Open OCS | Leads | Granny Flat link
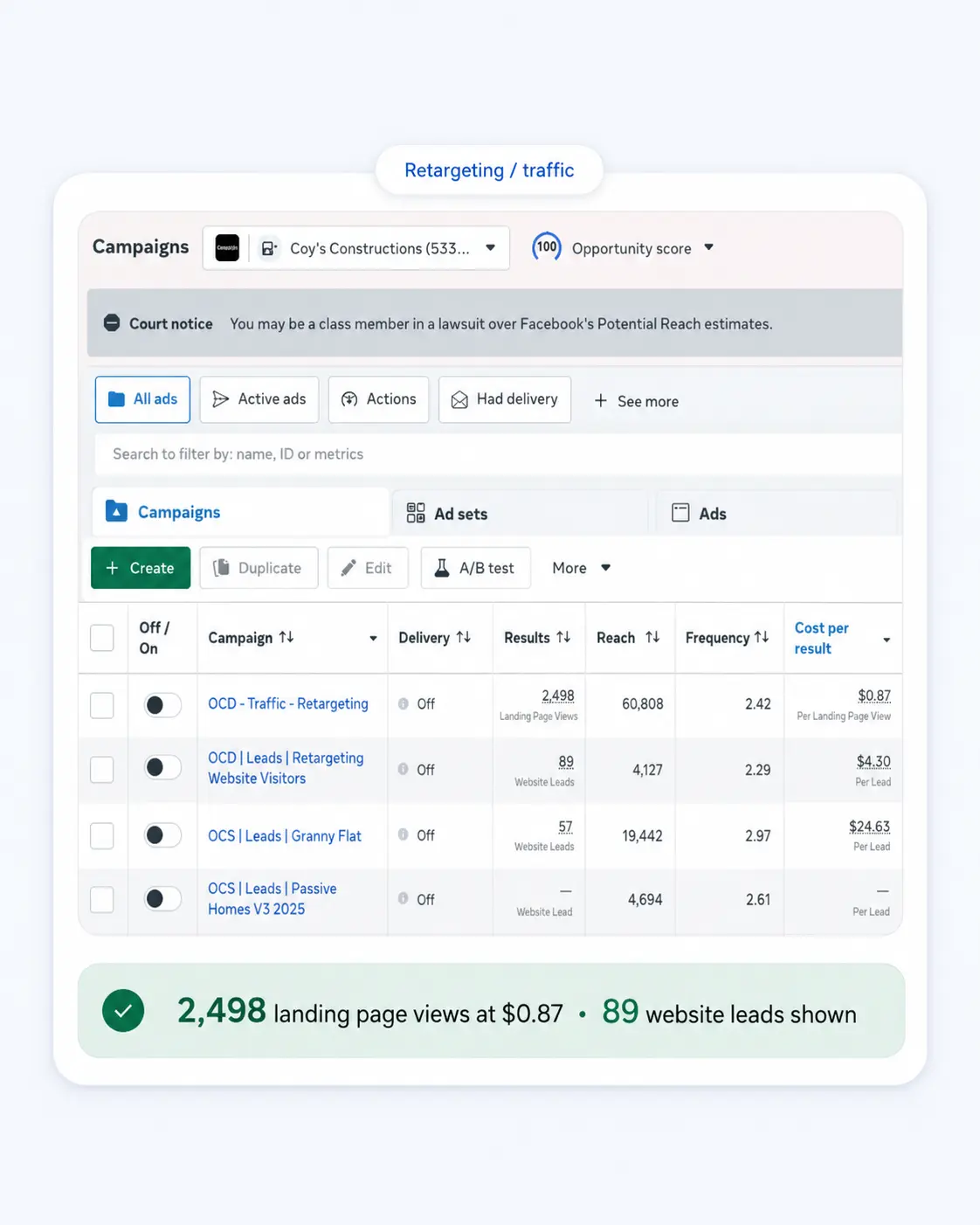This screenshot has width=980, height=1225. tap(285, 836)
